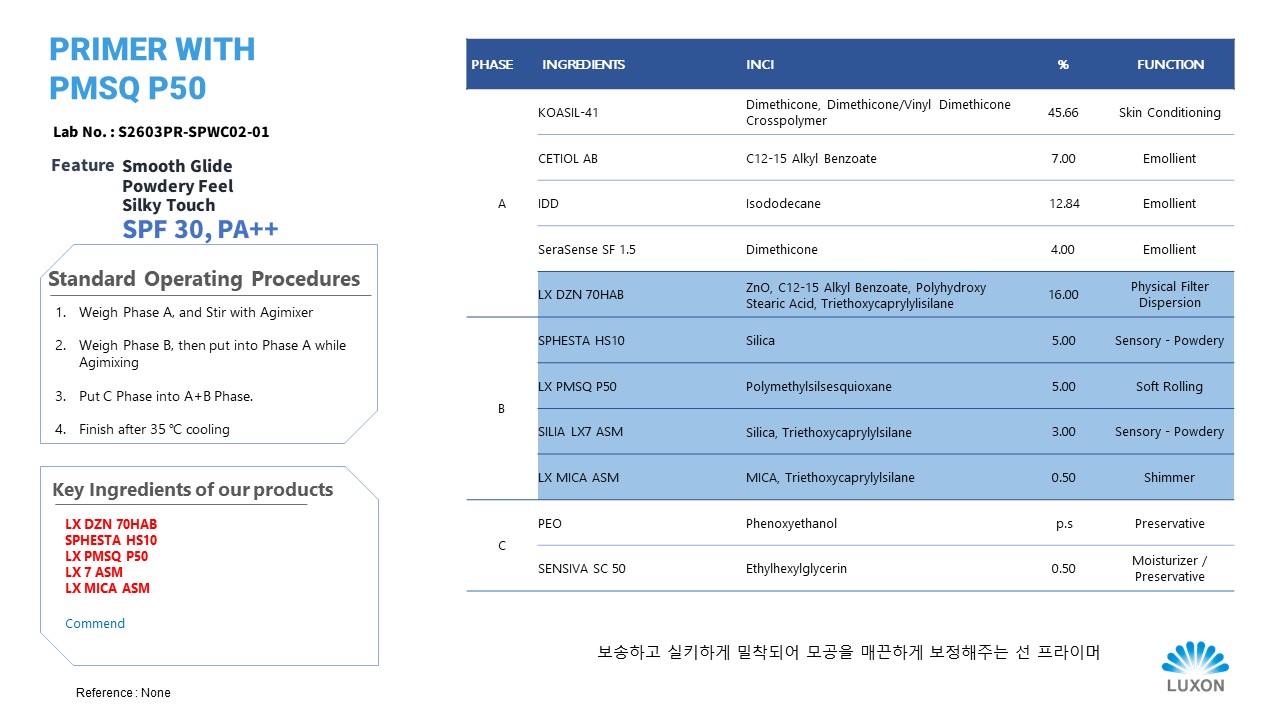
Task: Click the % column header
Action: (1063, 64)
